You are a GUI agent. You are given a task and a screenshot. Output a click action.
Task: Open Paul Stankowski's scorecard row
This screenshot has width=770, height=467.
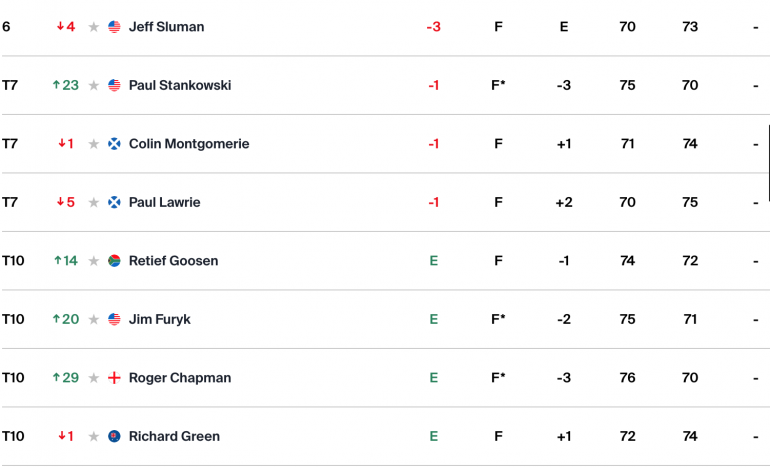point(385,85)
